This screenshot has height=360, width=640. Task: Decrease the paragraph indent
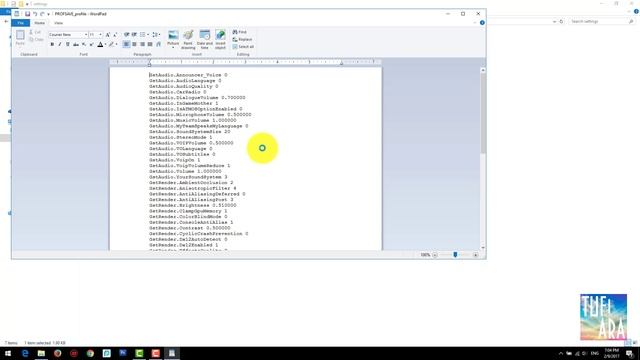pos(127,35)
